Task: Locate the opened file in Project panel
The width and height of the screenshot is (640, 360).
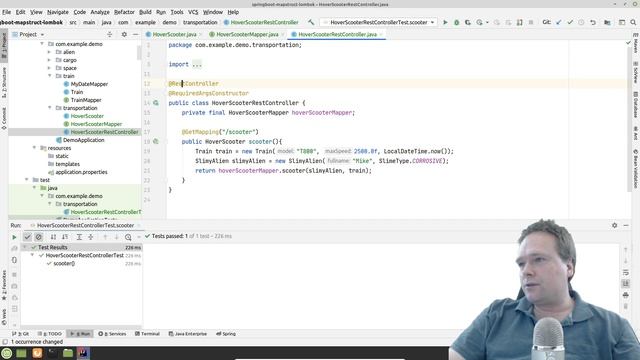Action: [109, 35]
